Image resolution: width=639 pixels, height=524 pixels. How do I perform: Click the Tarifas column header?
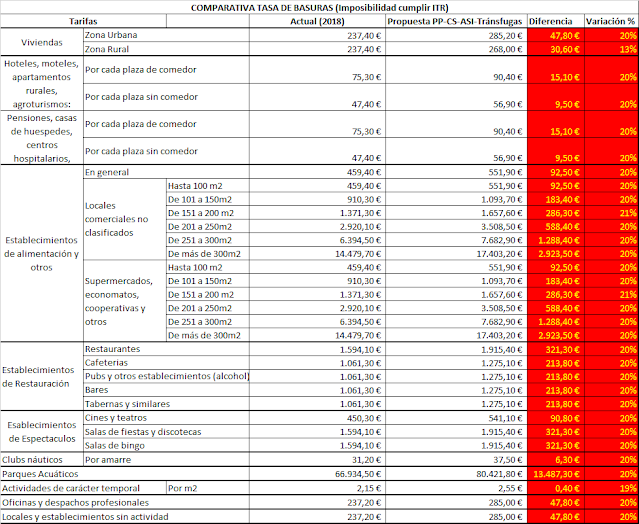84,21
